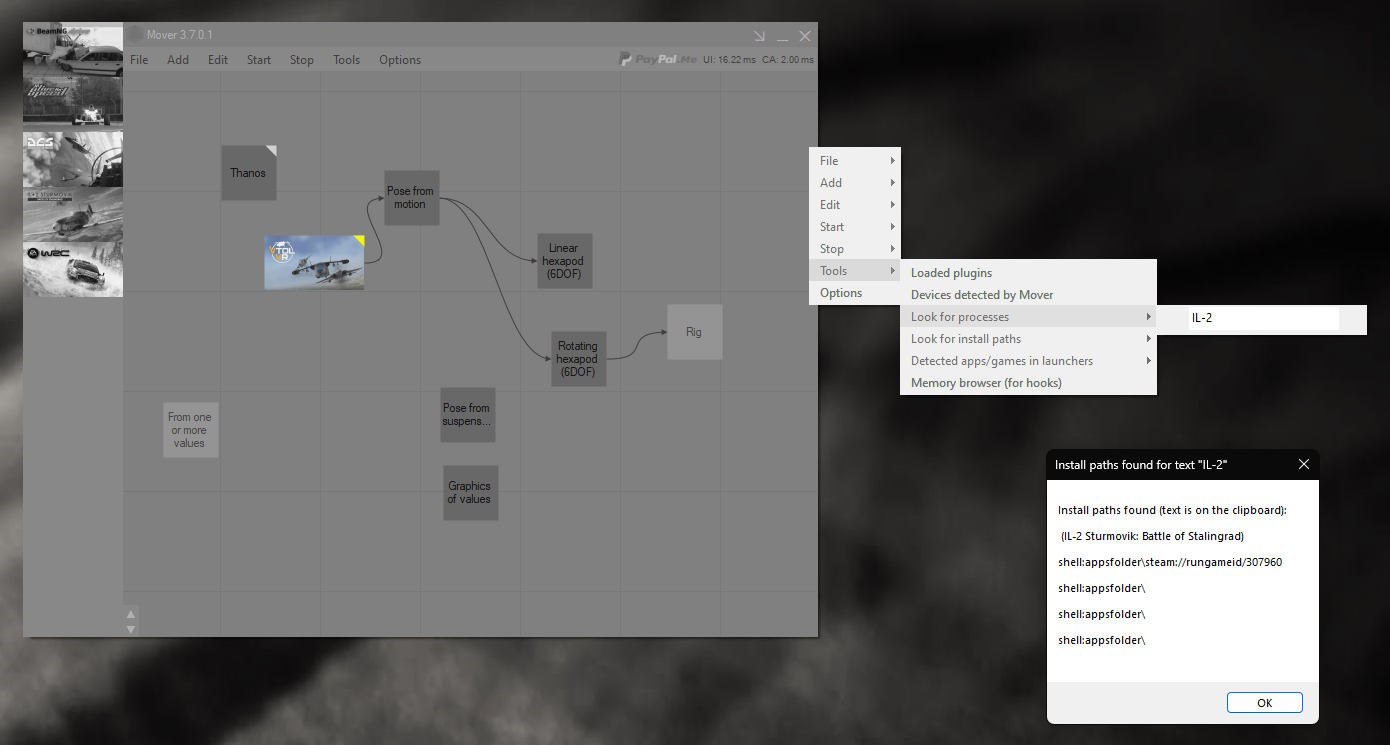Select the Pose from motion node

click(x=411, y=198)
